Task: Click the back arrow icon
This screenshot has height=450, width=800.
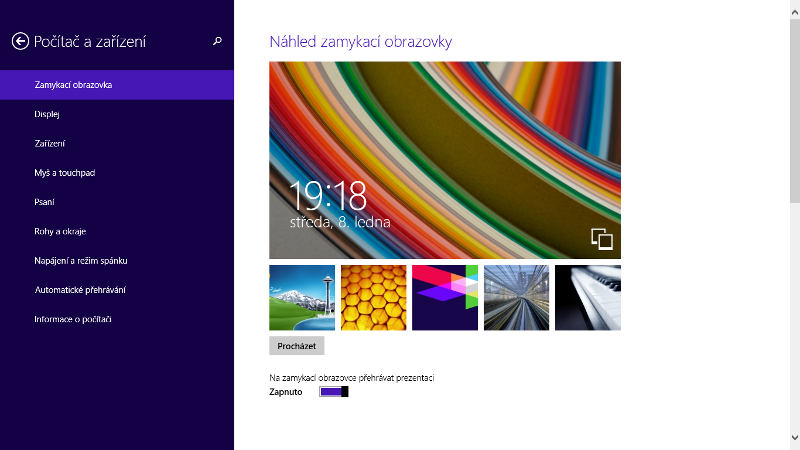Action: [19, 41]
